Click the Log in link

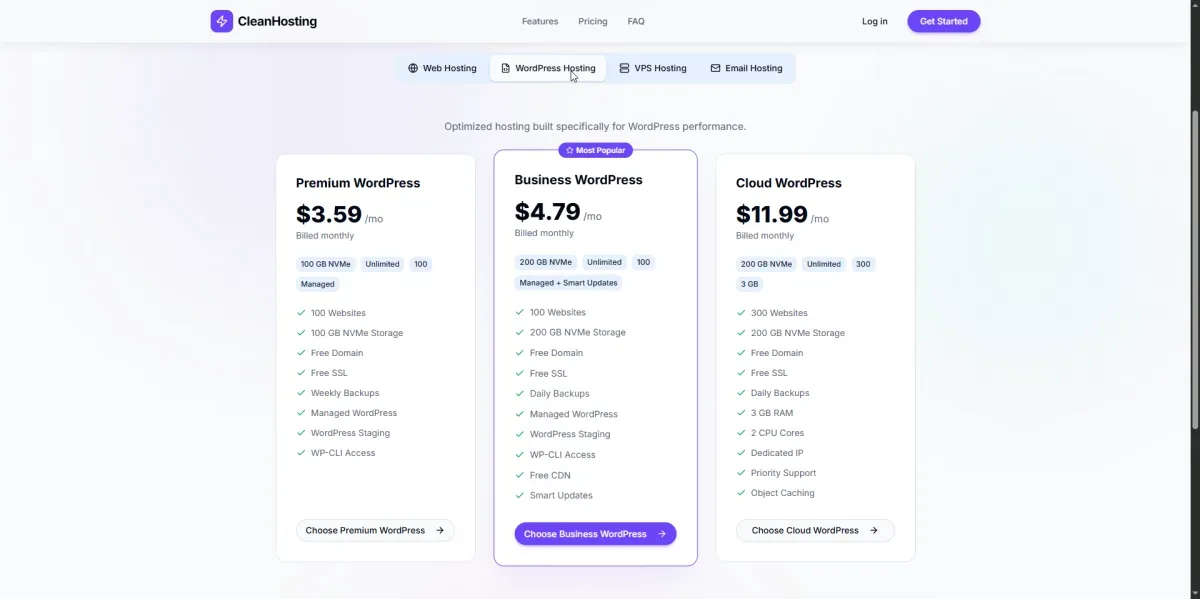874,21
